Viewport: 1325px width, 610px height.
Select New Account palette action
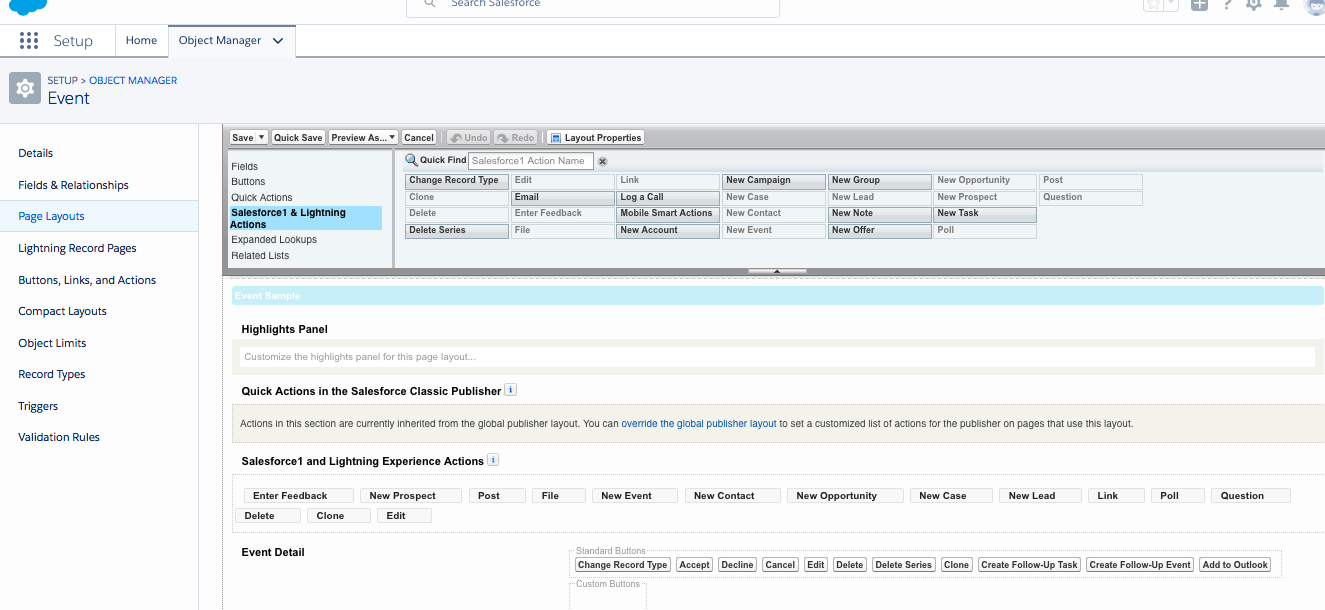[668, 230]
